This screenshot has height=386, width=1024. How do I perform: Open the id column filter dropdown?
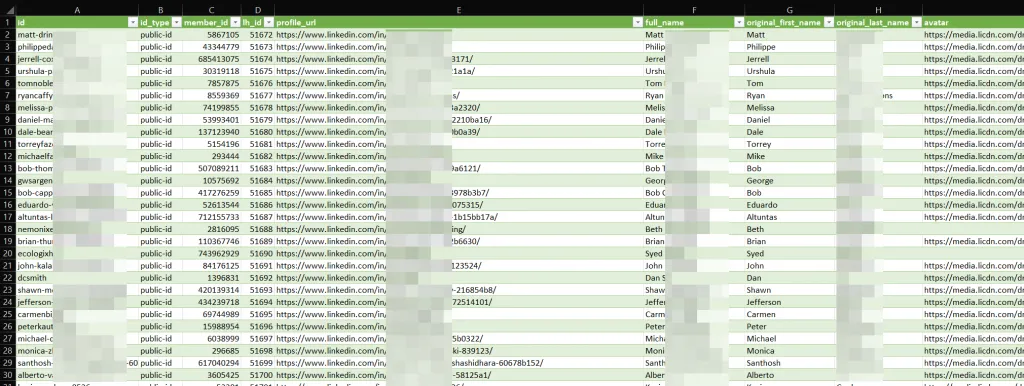click(133, 22)
